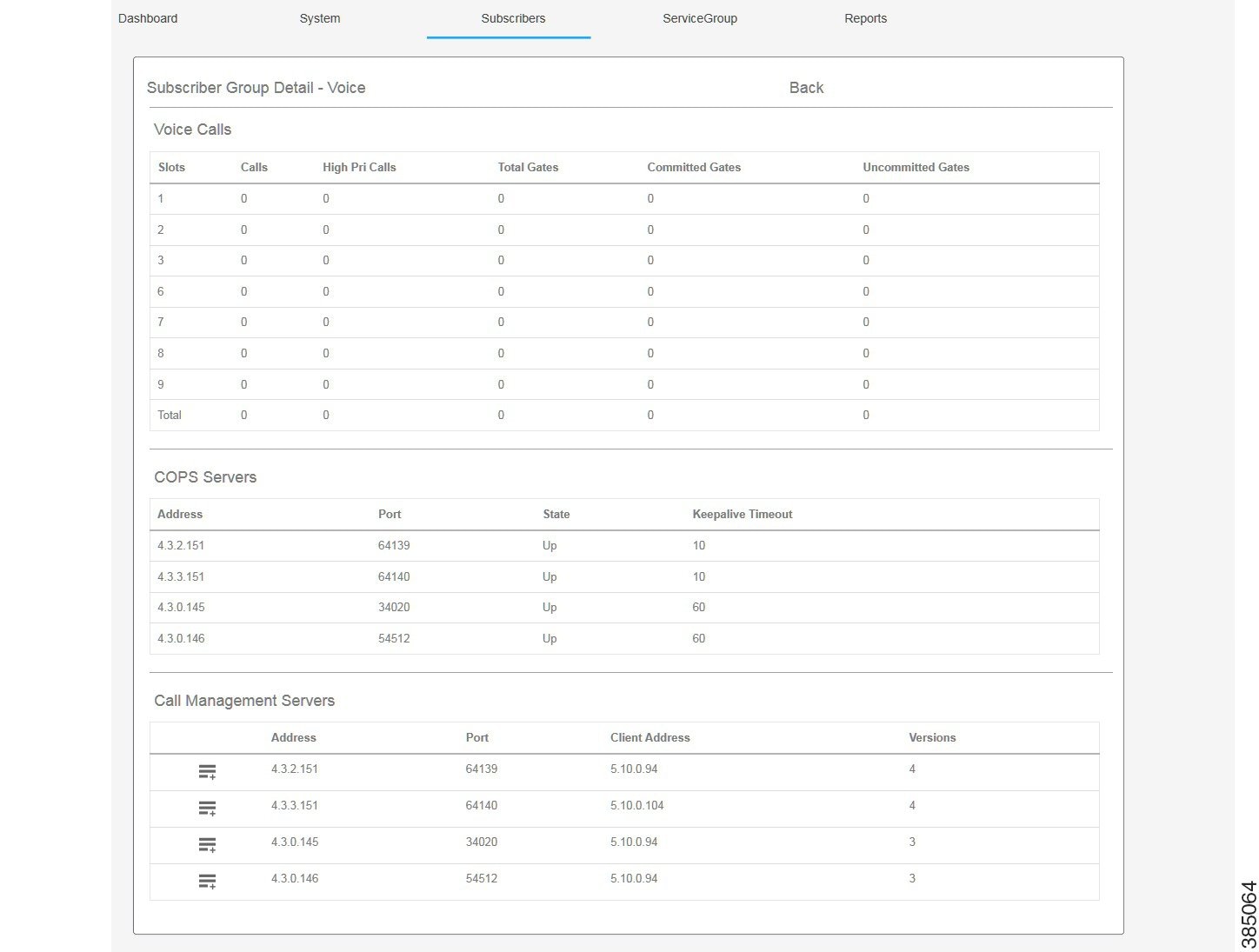Expand details for Call Management Server 4.3.3.151
Screen dimensions: 1259x952
pyautogui.click(x=207, y=809)
